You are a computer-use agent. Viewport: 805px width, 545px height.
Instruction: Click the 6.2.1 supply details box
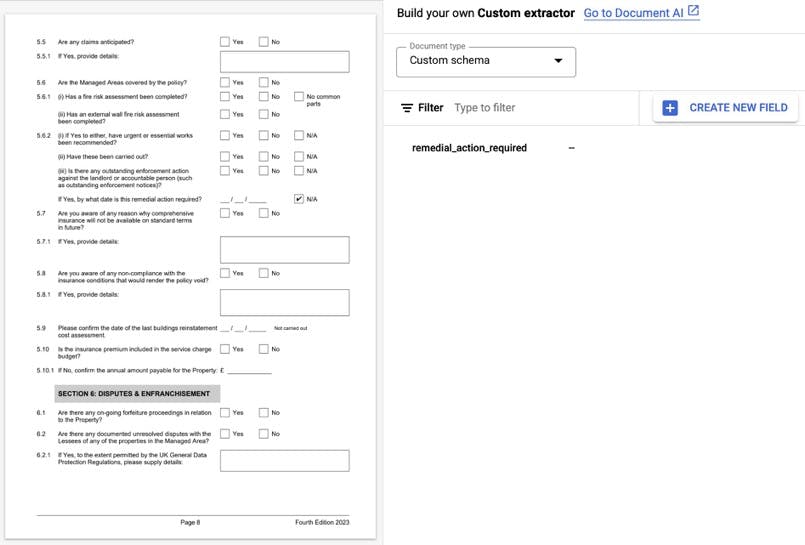click(285, 461)
